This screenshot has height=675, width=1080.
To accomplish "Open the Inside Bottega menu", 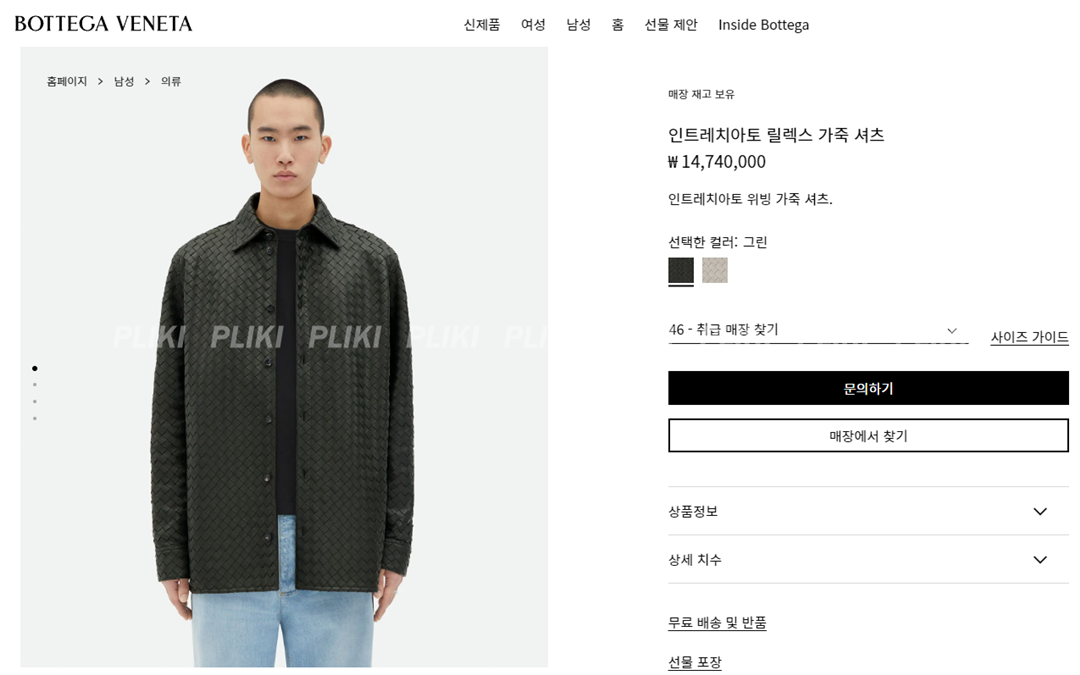I will click(x=763, y=25).
